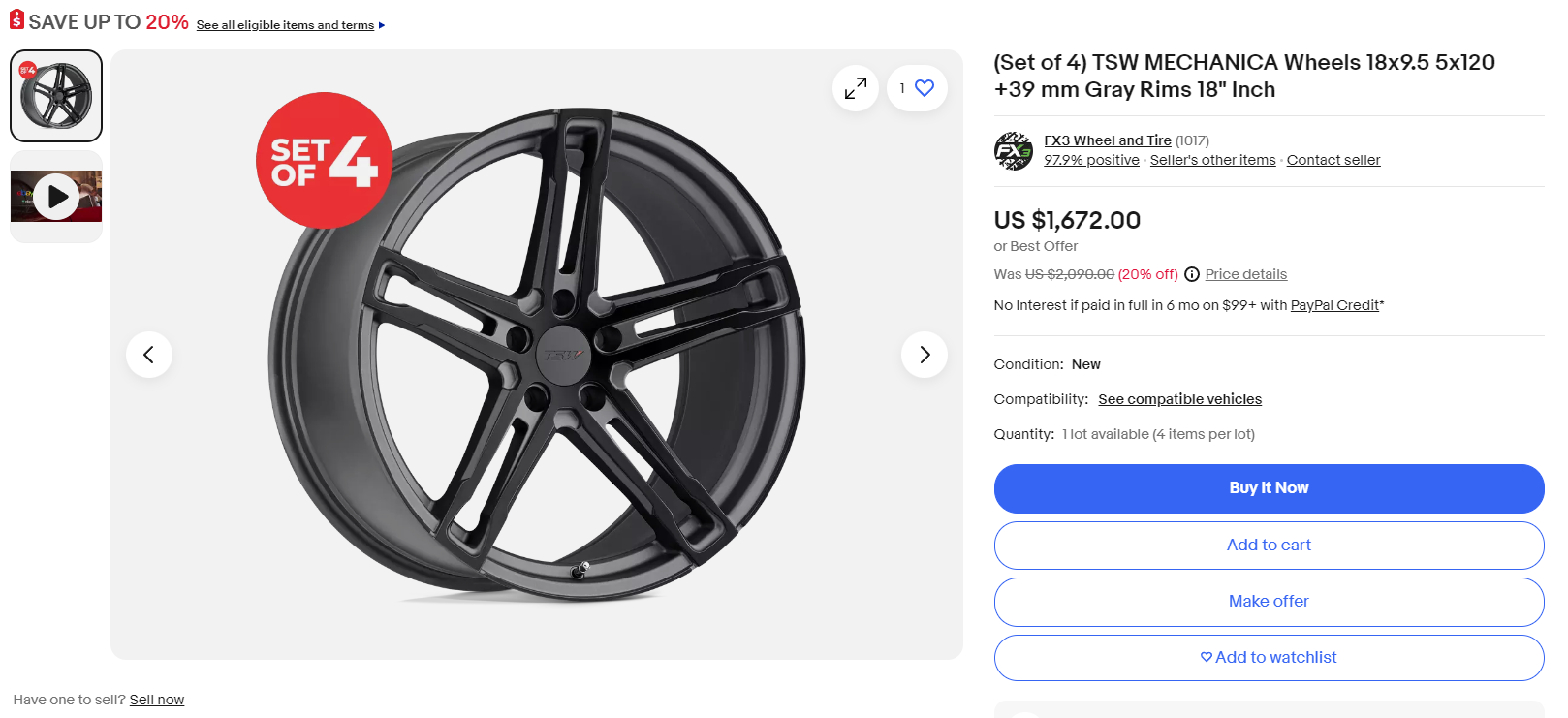Open Seller's other items link
Screen dimensions: 1568x718
coord(1212,160)
